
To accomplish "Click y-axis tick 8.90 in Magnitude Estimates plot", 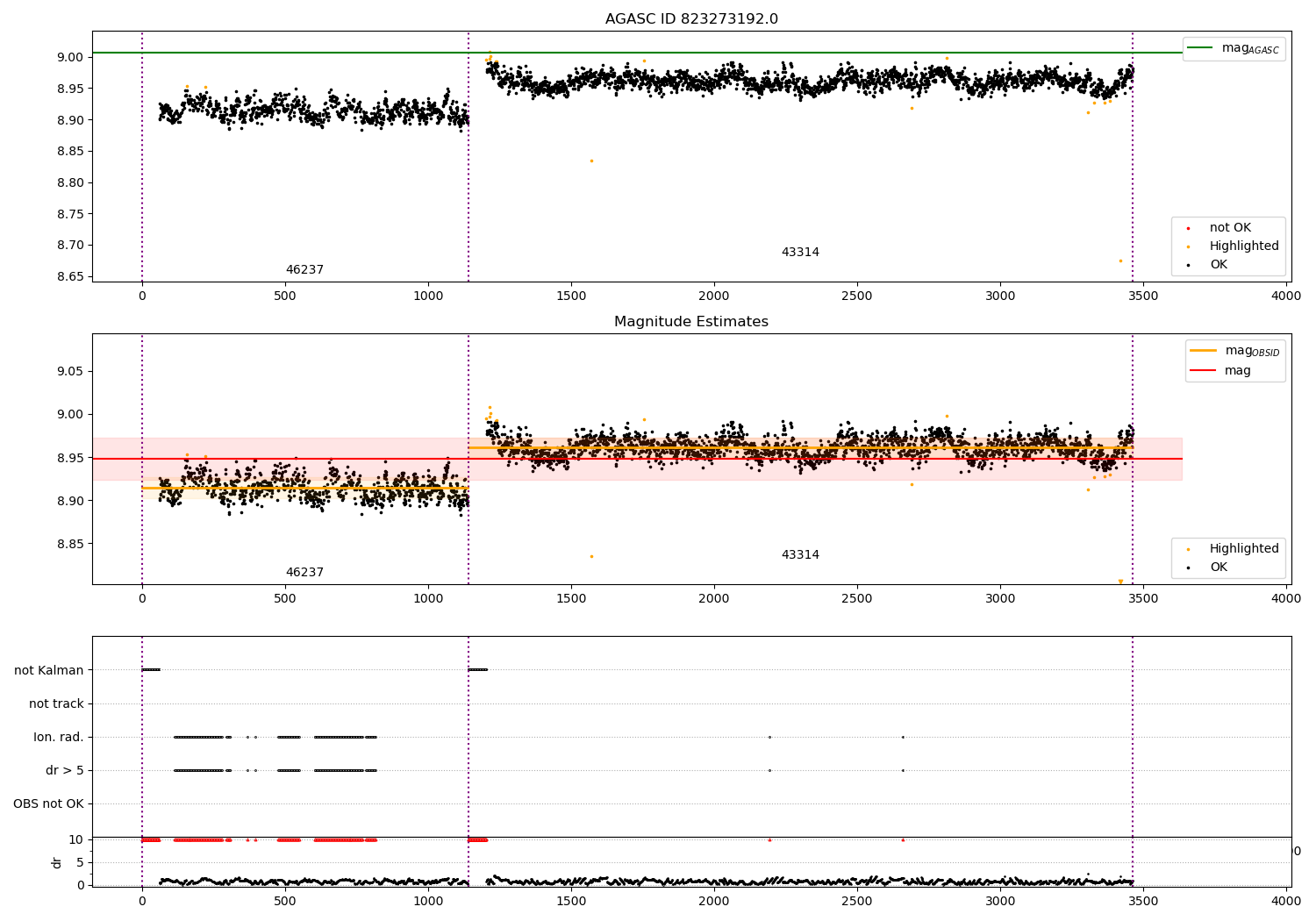I will pos(69,501).
